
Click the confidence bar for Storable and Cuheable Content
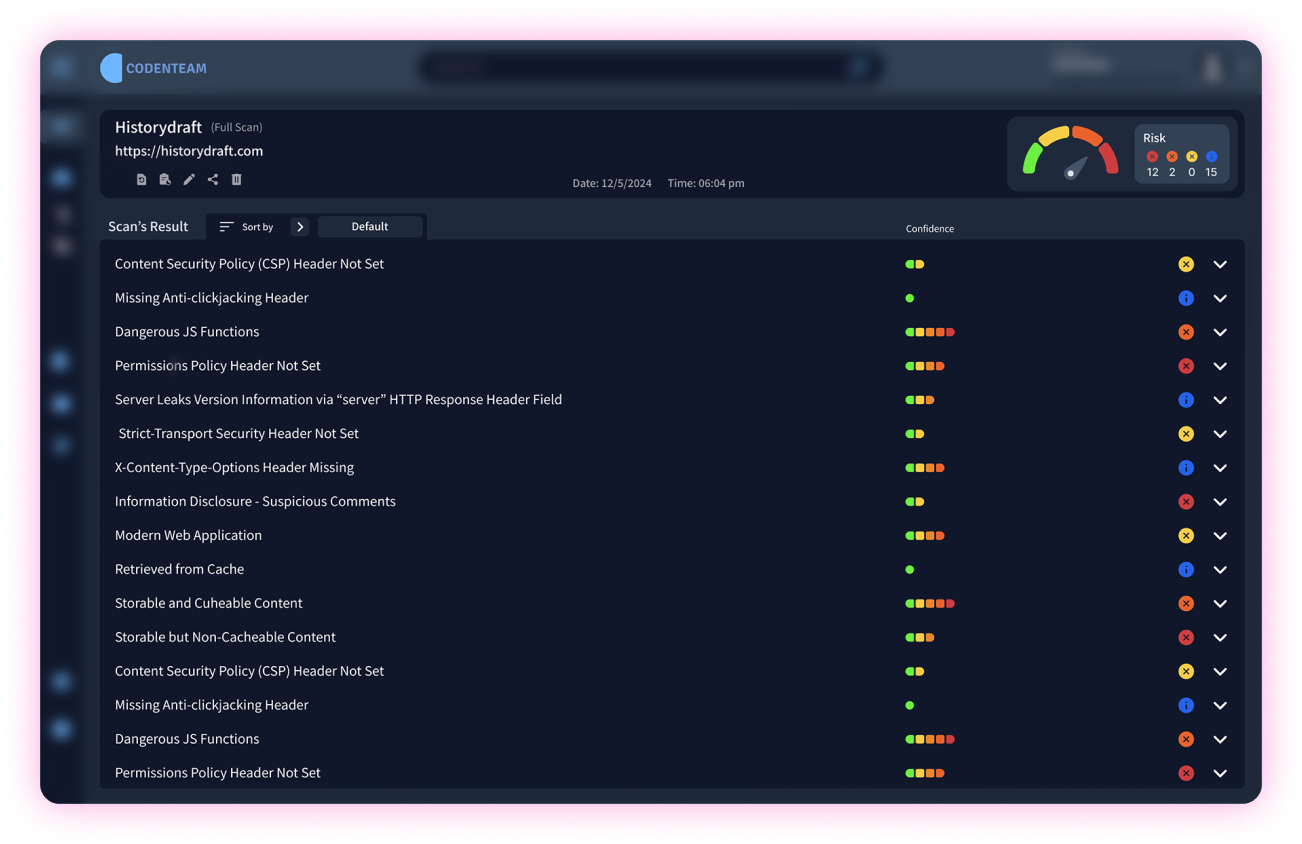[x=930, y=604]
